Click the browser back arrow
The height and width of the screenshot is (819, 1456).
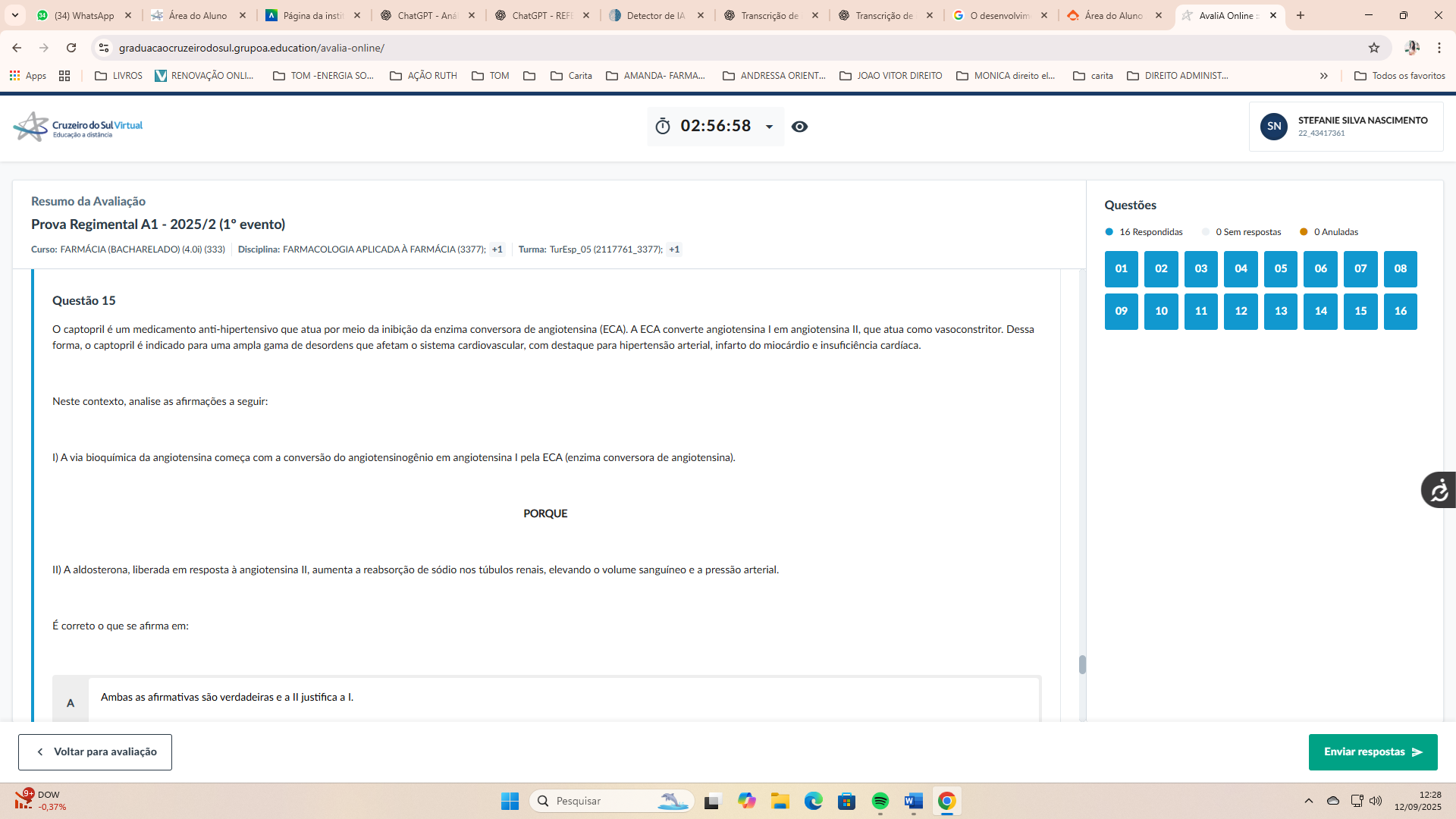[17, 48]
